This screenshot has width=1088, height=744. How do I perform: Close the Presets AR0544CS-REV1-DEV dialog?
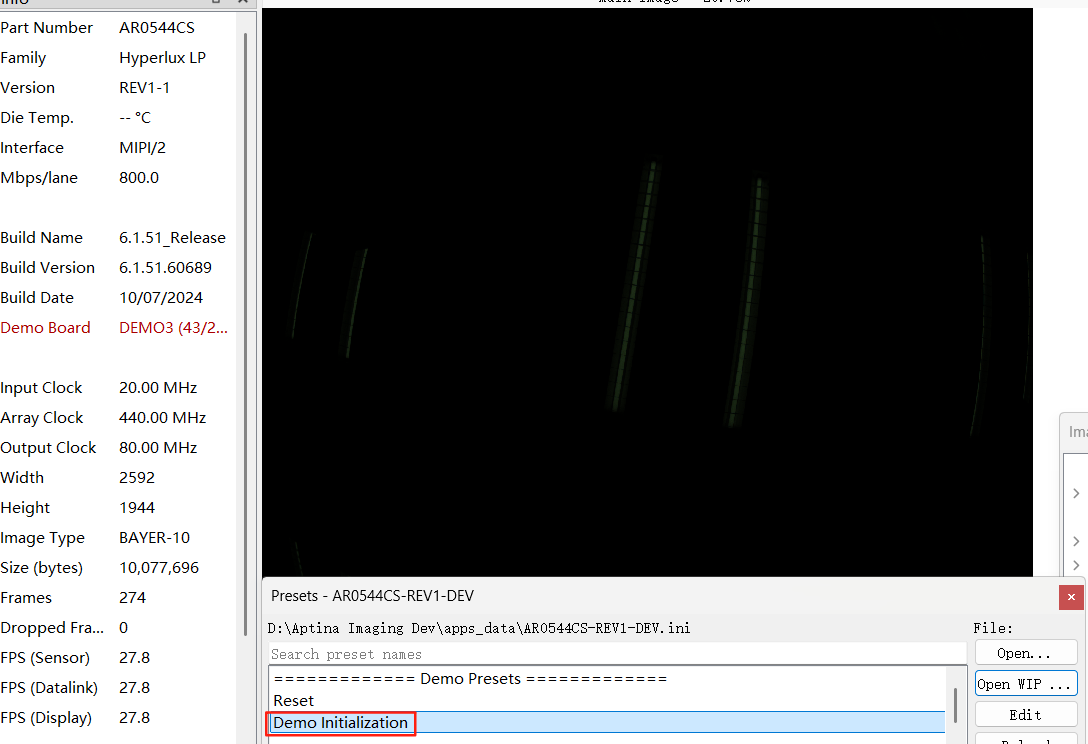(x=1071, y=597)
